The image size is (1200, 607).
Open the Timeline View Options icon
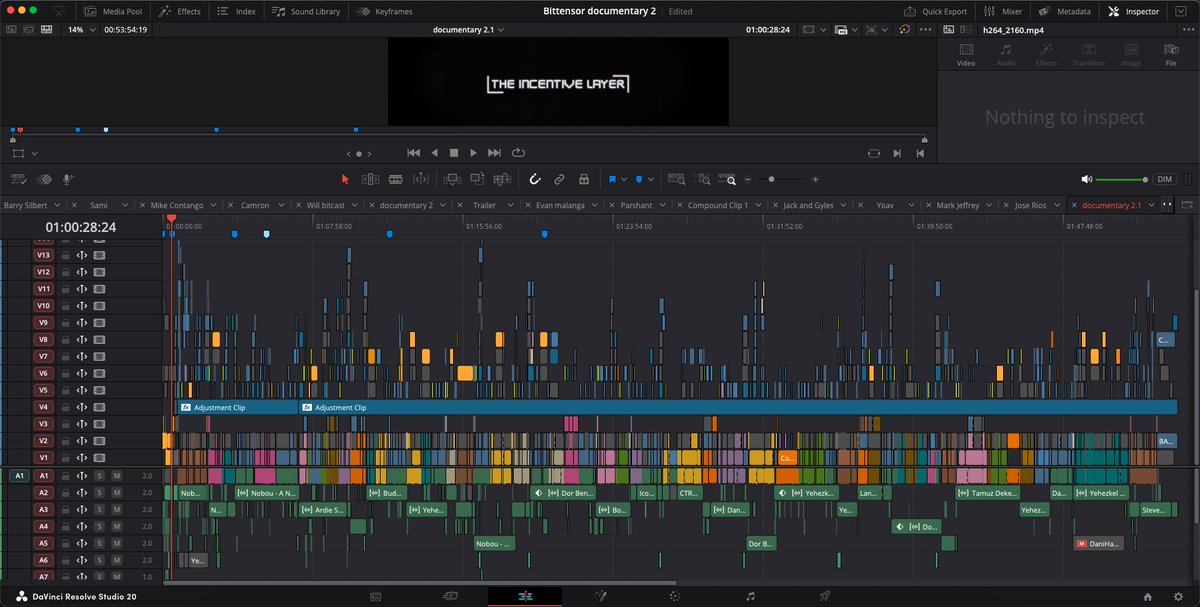tap(18, 179)
